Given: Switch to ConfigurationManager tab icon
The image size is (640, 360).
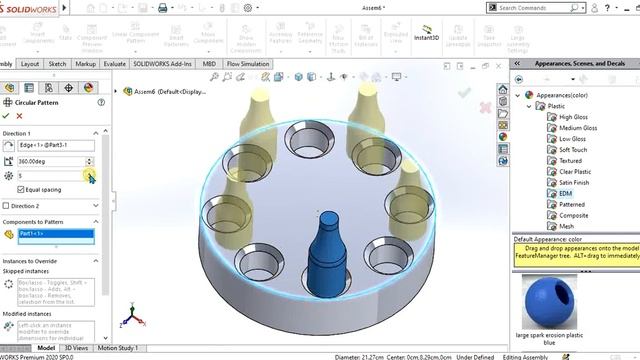Looking at the screenshot, I should [49, 87].
